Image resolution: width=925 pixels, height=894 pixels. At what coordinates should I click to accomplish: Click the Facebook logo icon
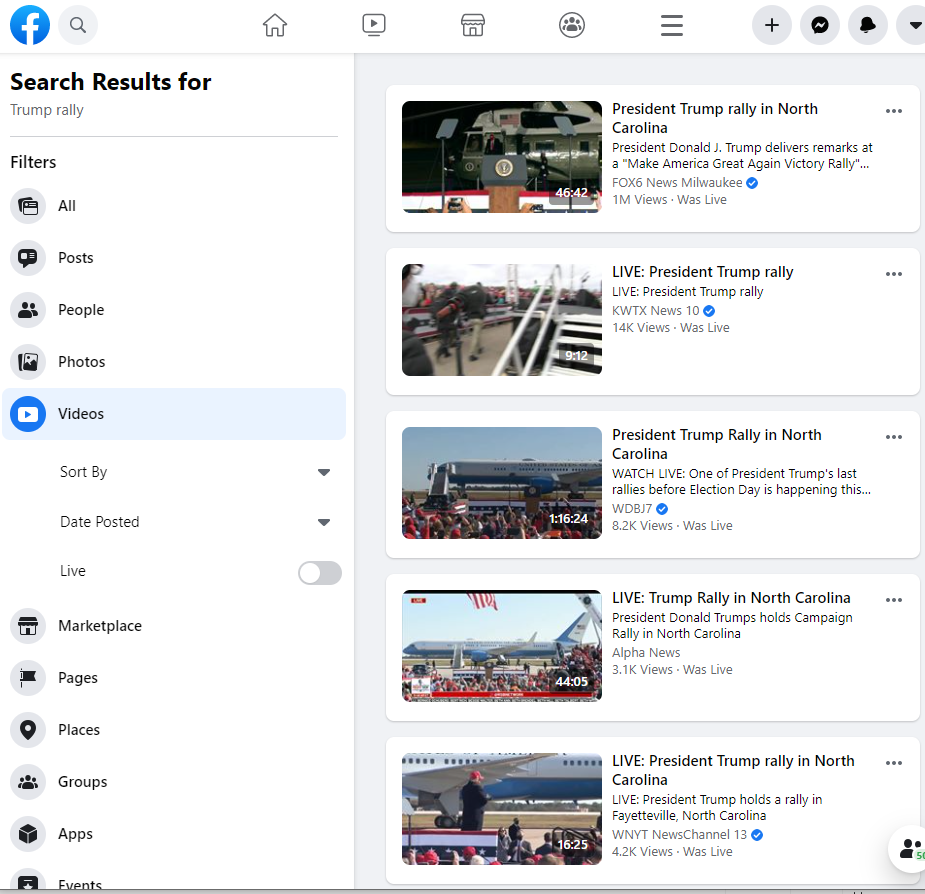click(30, 26)
